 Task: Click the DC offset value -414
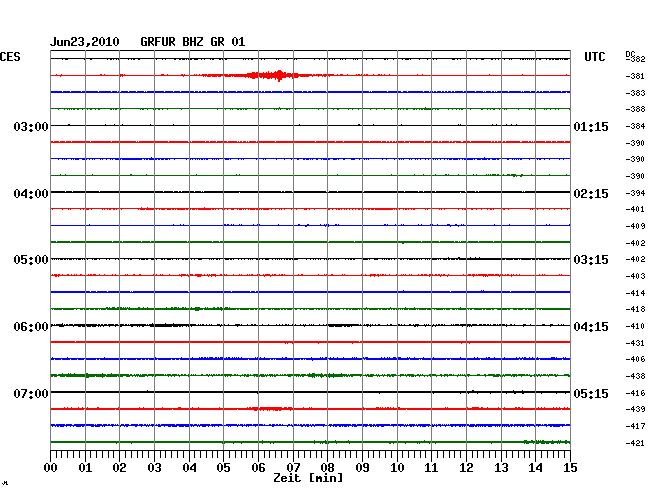coord(635,293)
